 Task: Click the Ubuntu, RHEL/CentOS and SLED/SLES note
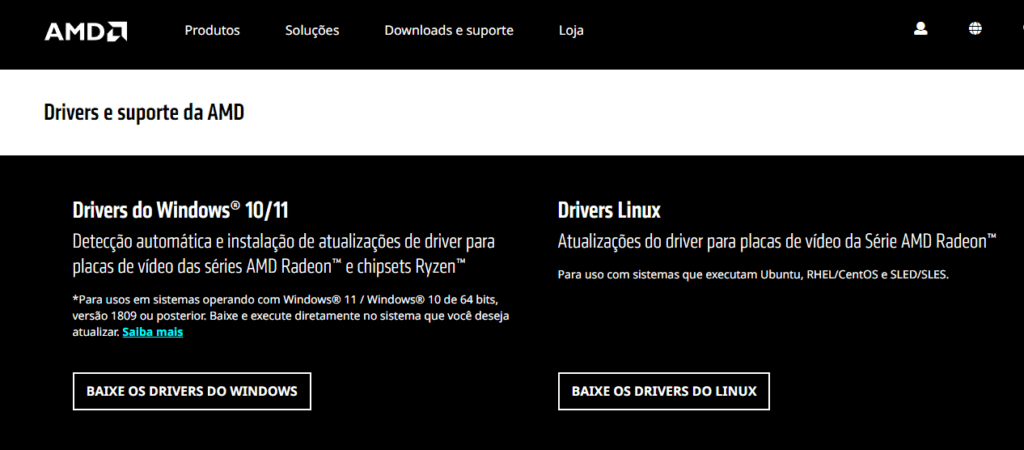[753, 275]
